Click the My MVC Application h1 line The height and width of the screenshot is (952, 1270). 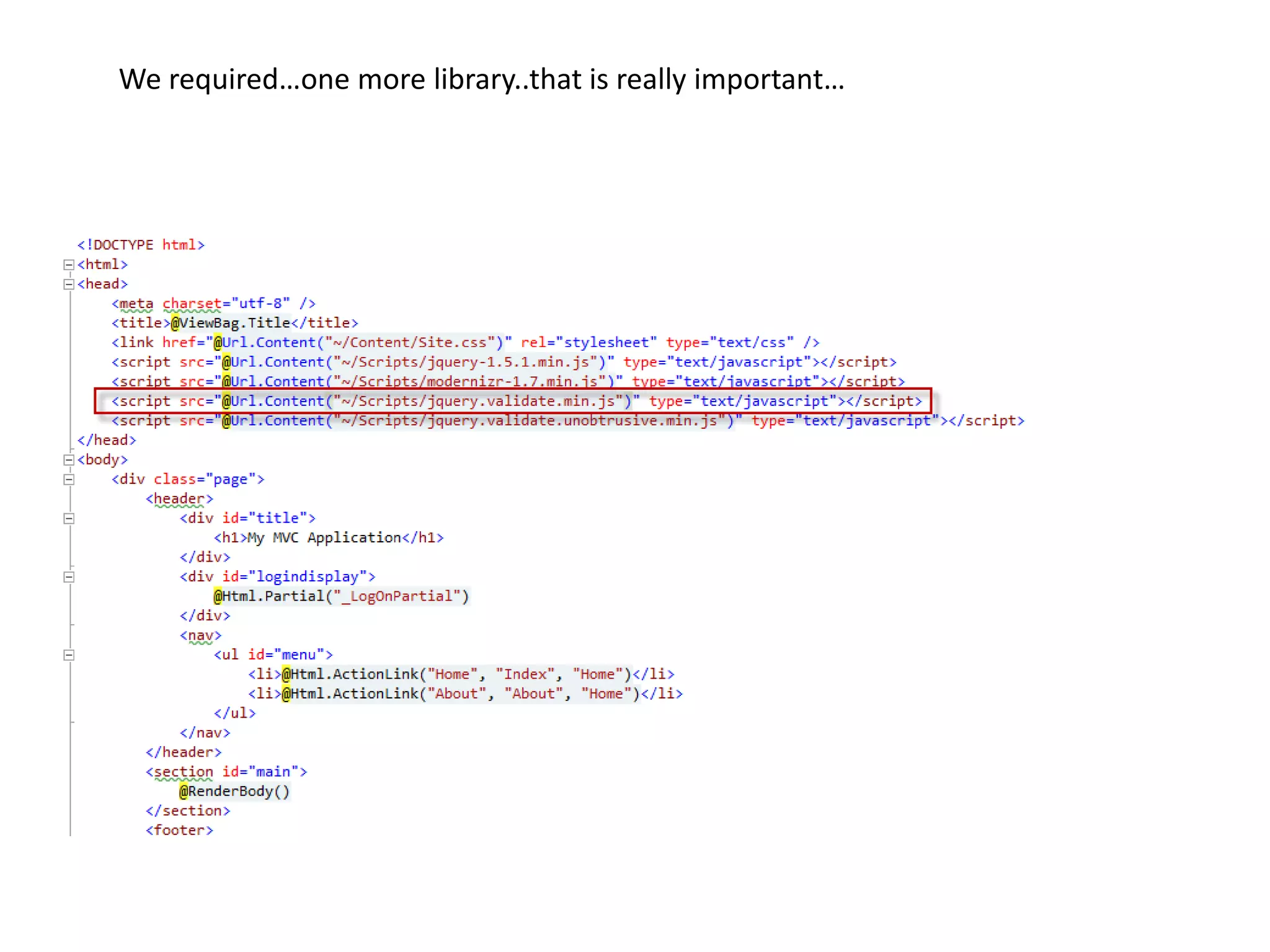pos(329,538)
